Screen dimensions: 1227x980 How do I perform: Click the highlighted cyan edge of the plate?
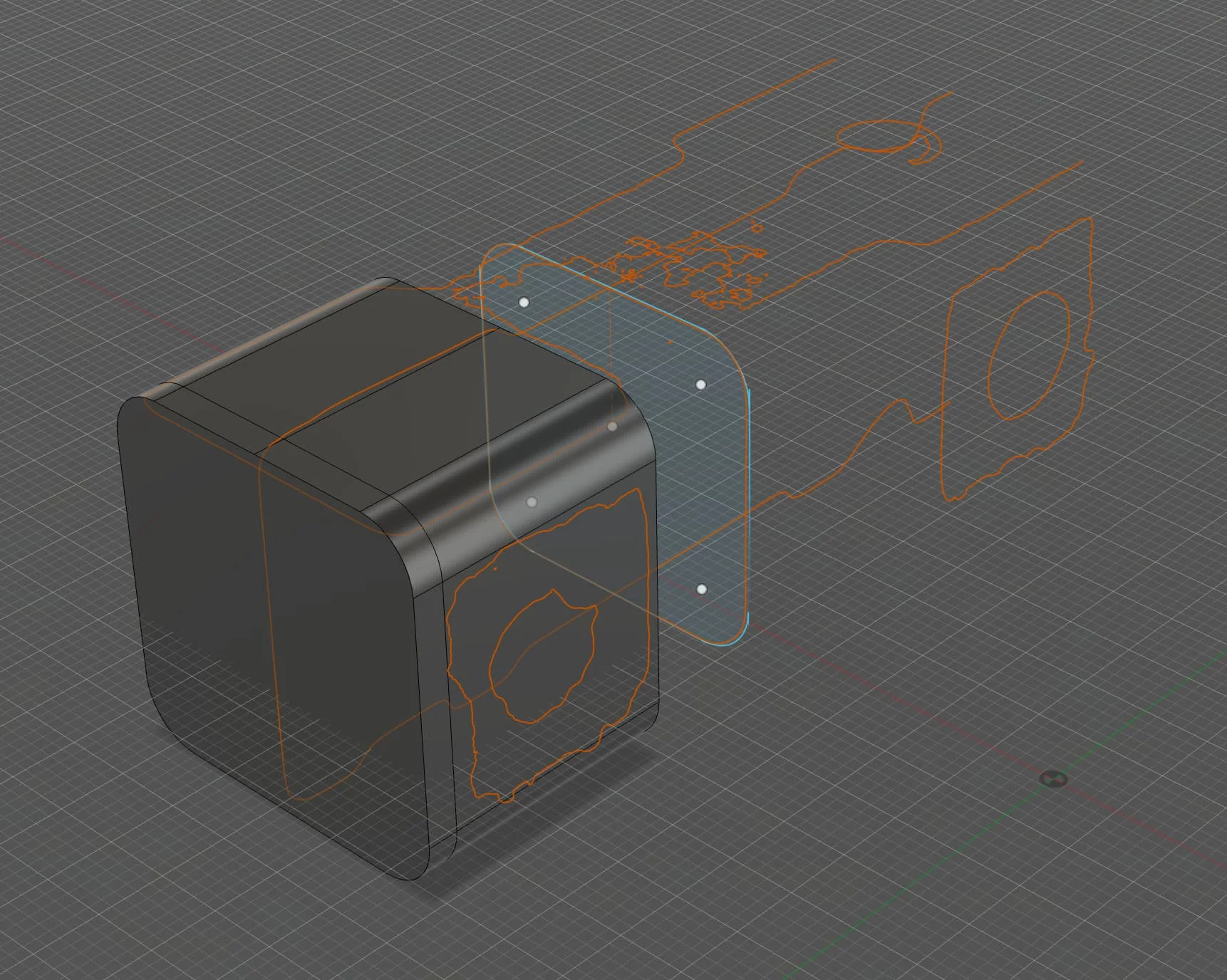point(749,513)
